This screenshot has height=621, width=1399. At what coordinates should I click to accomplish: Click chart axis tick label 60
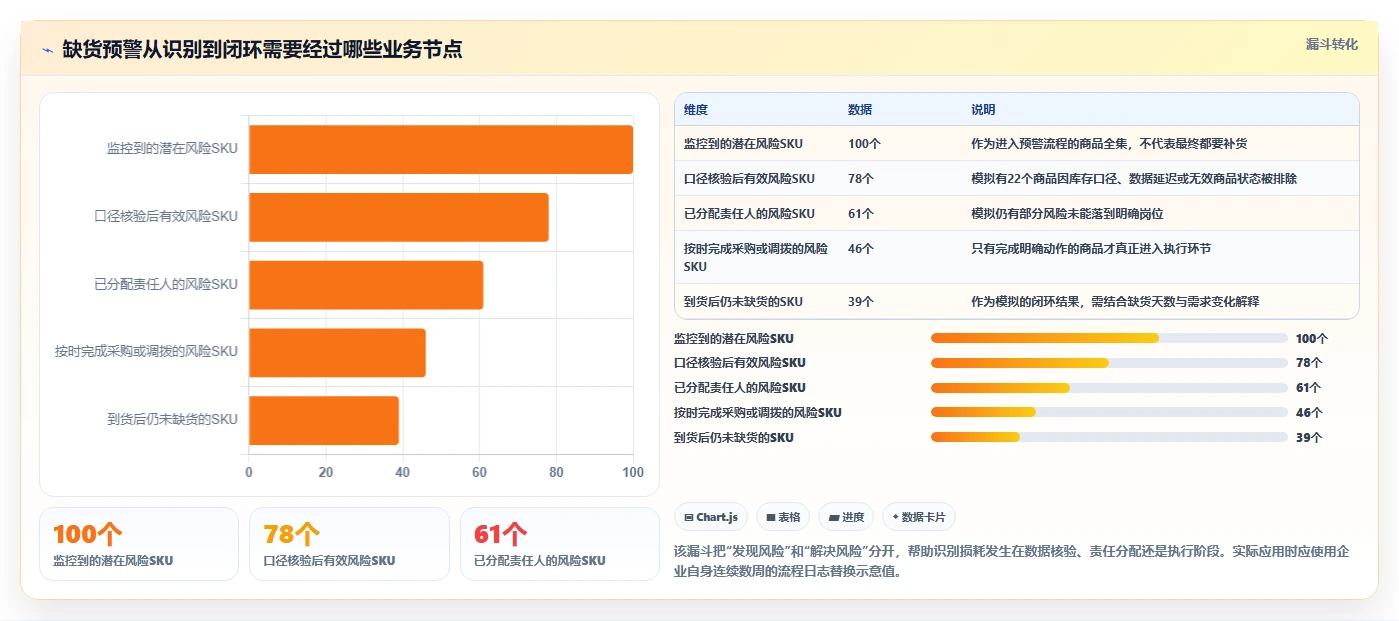point(479,472)
